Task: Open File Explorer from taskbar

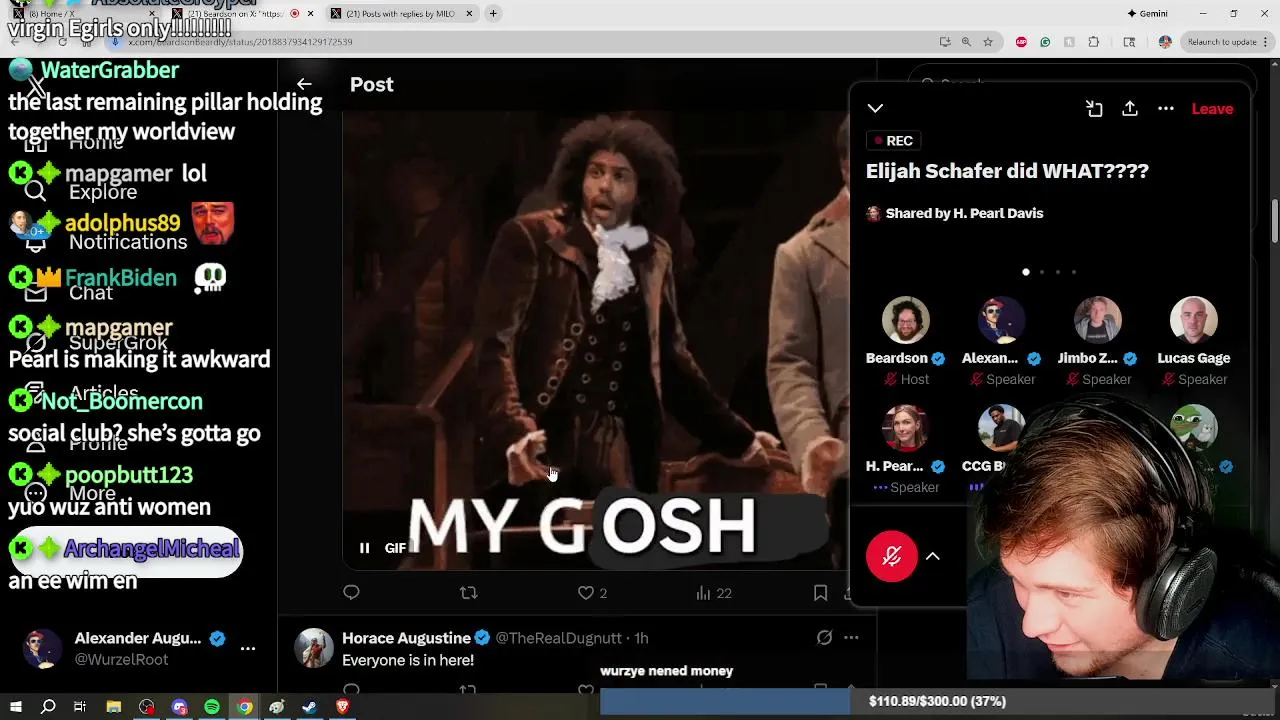Action: (x=114, y=707)
